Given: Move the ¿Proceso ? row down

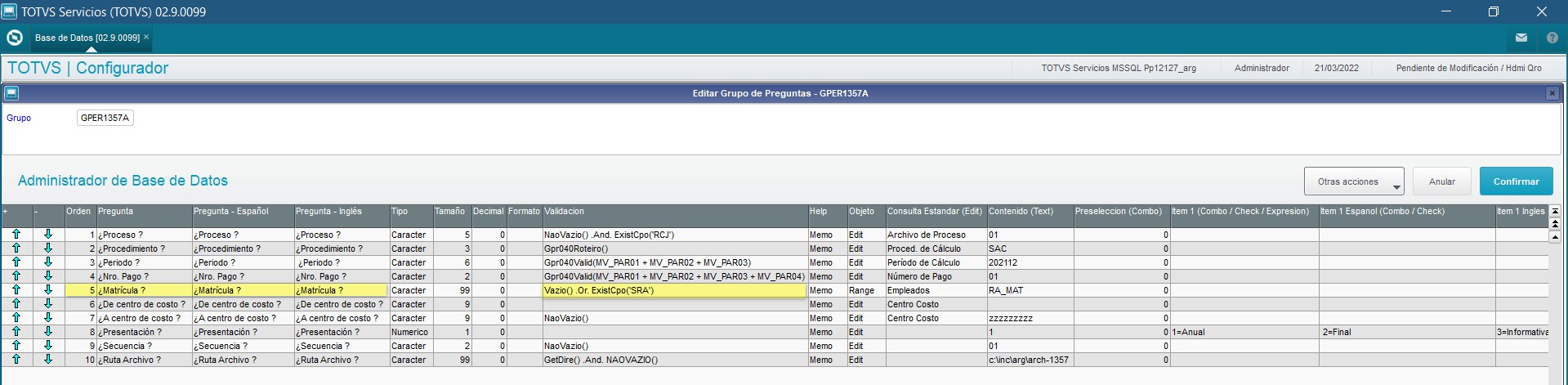Looking at the screenshot, I should pos(48,235).
